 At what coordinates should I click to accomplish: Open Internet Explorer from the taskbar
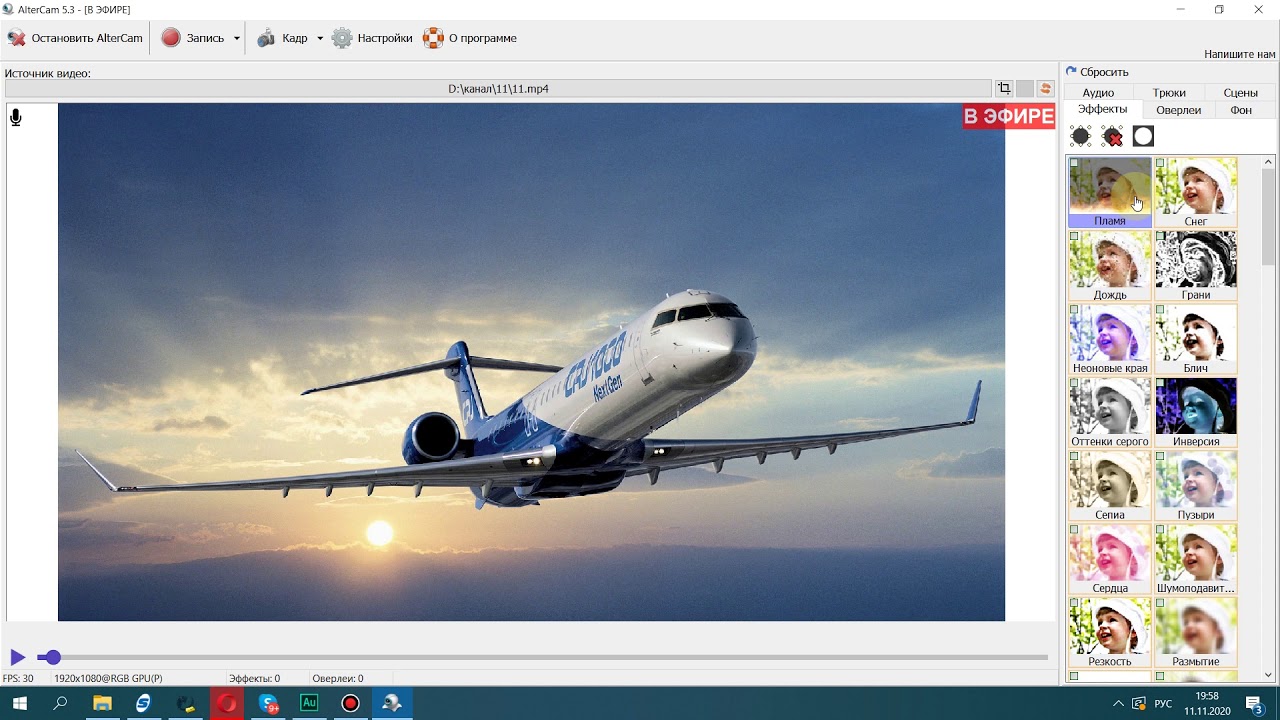[144, 703]
